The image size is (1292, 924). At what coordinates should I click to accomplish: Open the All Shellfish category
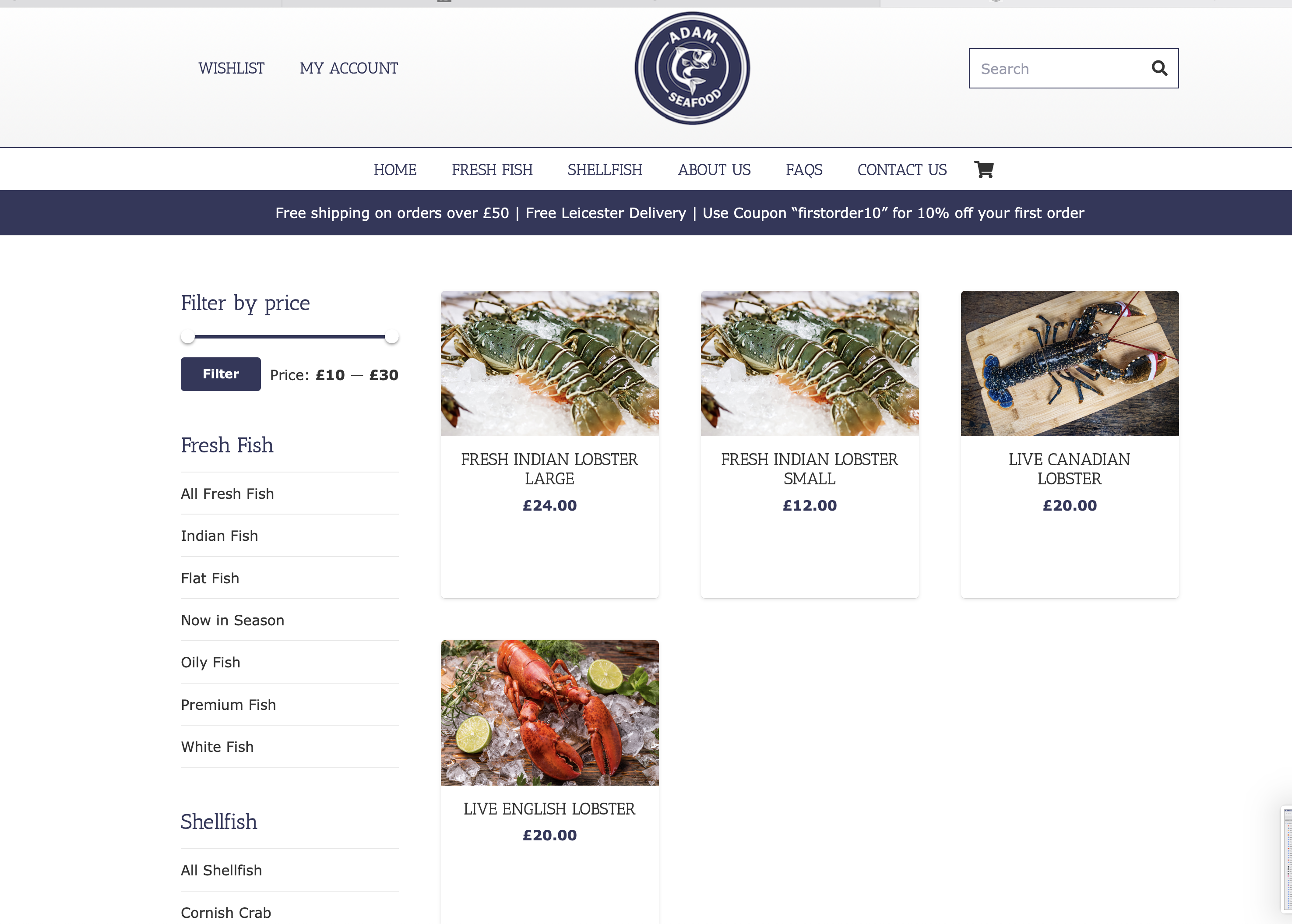(289, 871)
